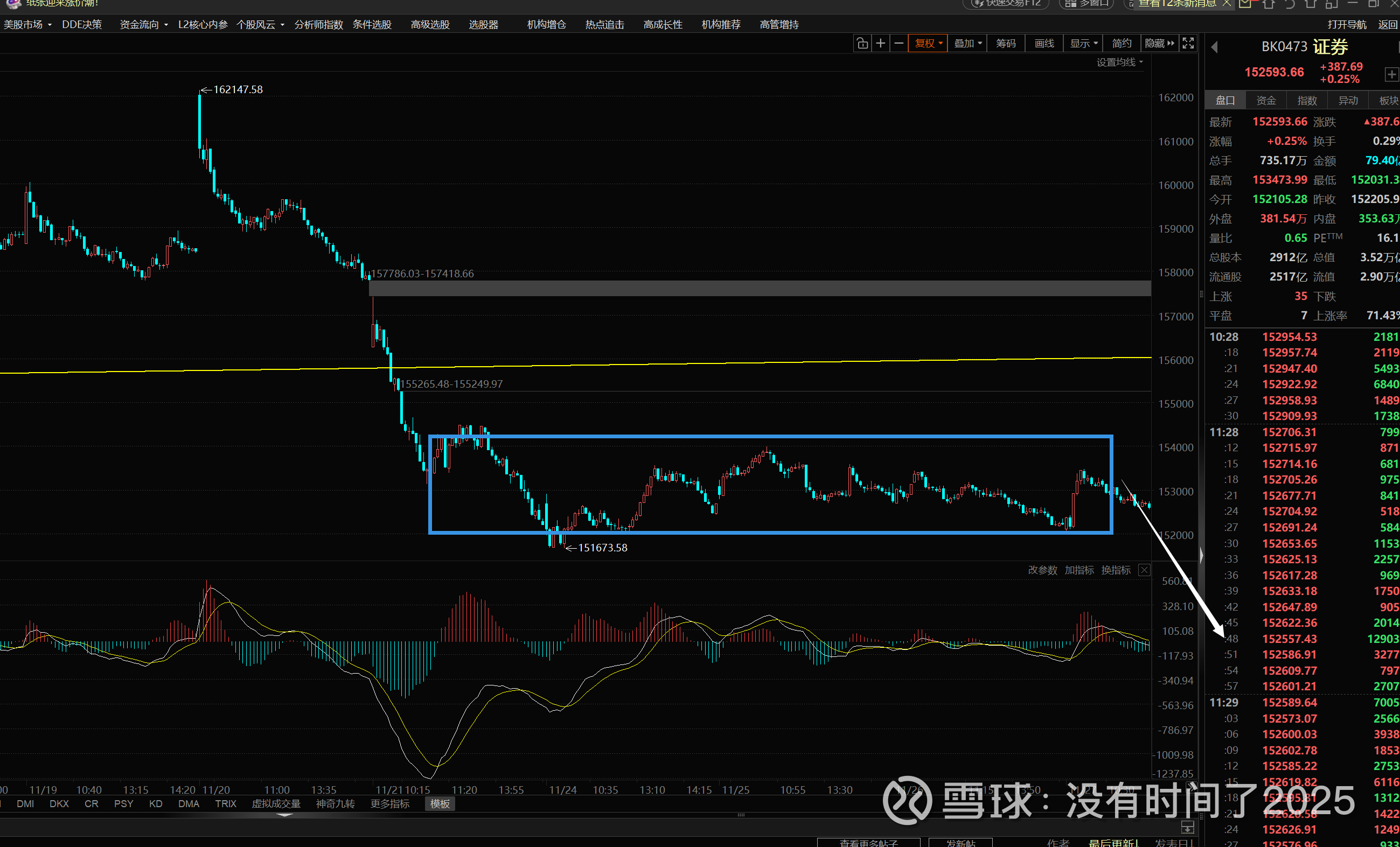Toggle 简约 simple view mode
This screenshot has height=847, width=1400.
1121,43
